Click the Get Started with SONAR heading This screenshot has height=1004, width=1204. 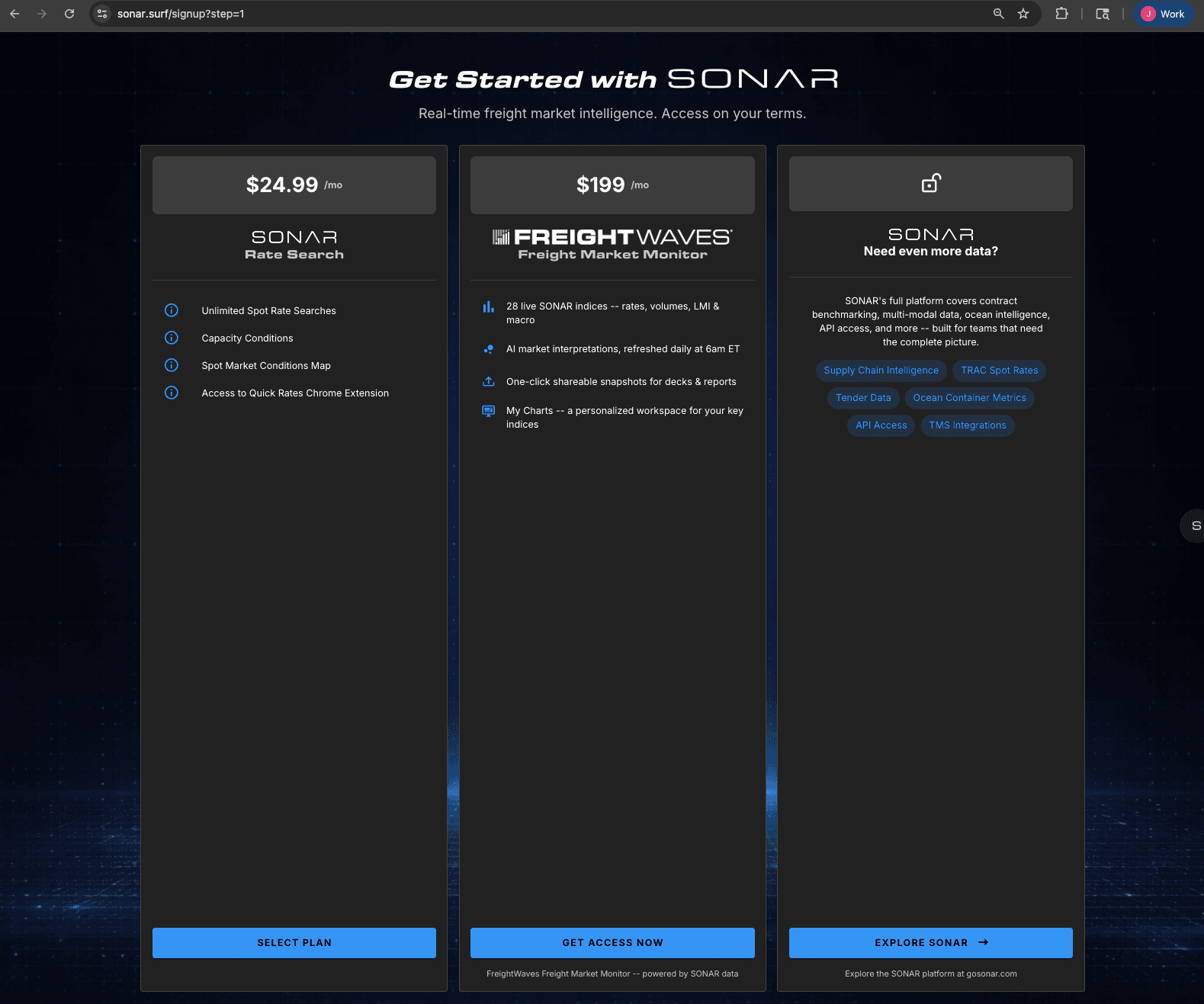click(x=614, y=79)
